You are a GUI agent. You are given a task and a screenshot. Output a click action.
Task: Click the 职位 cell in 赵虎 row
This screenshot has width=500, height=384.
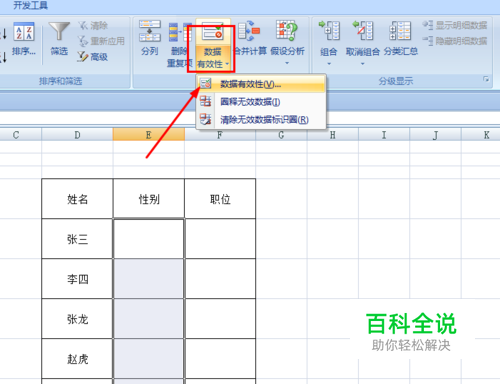coord(220,359)
